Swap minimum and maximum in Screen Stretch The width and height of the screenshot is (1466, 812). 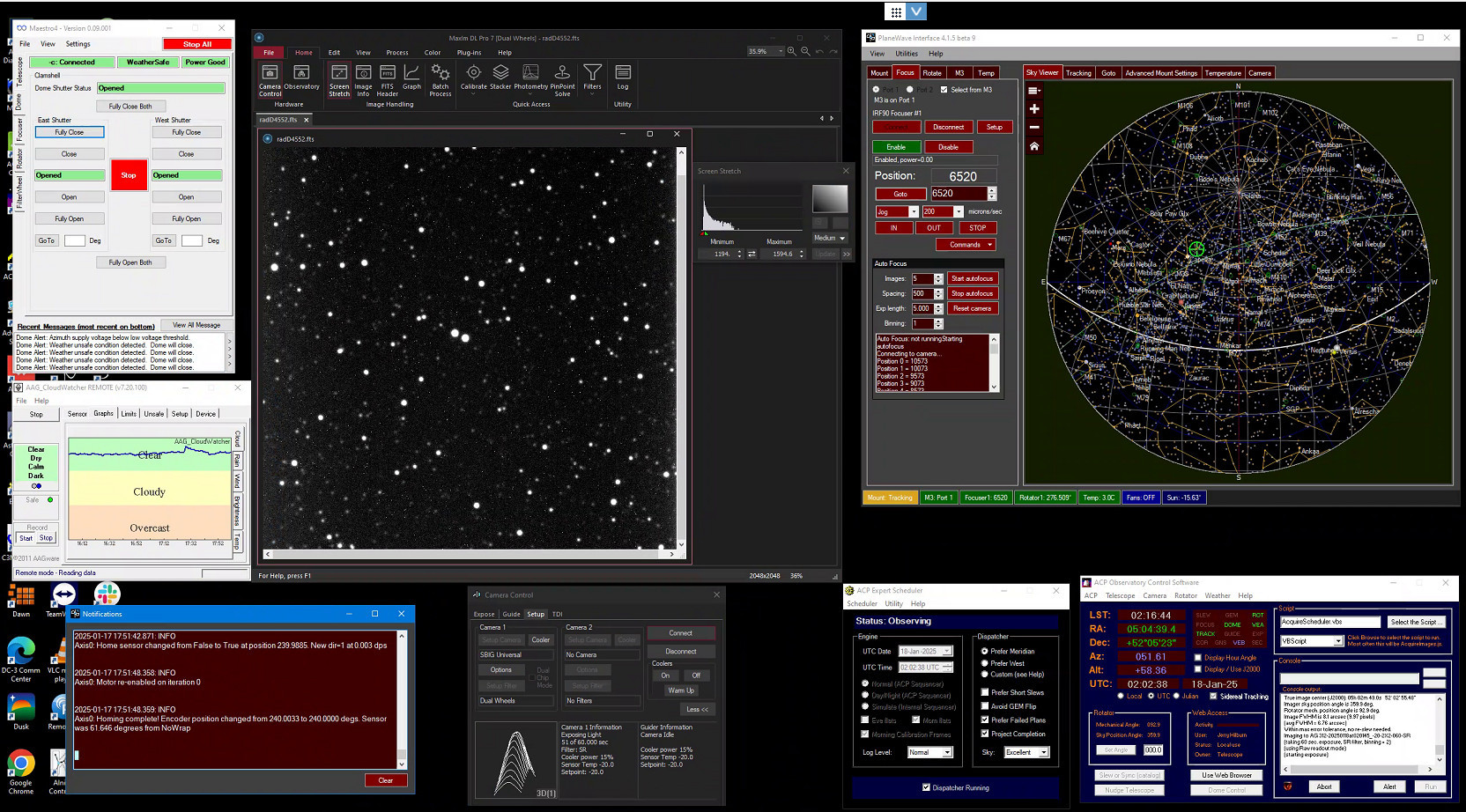[x=752, y=254]
